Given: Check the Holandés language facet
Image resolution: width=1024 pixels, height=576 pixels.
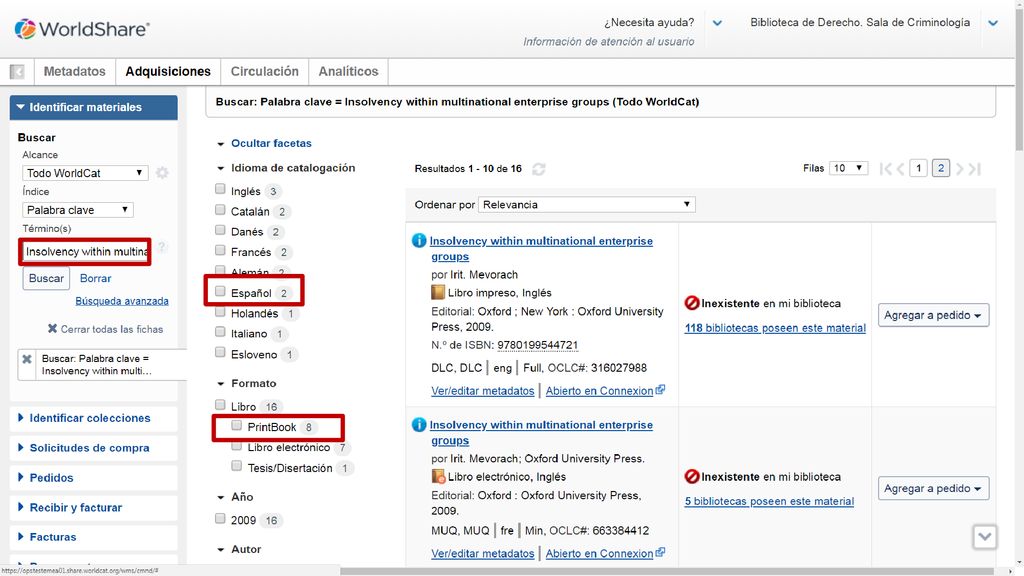Looking at the screenshot, I should [220, 312].
